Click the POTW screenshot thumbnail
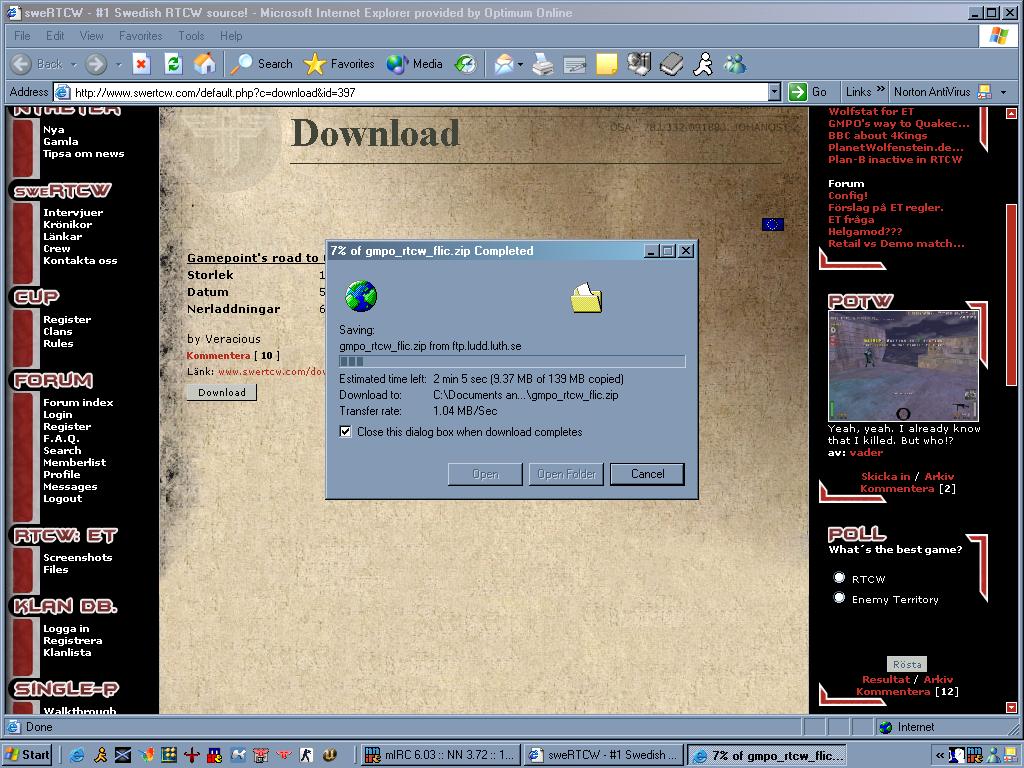Image resolution: width=1024 pixels, height=768 pixels. point(904,366)
